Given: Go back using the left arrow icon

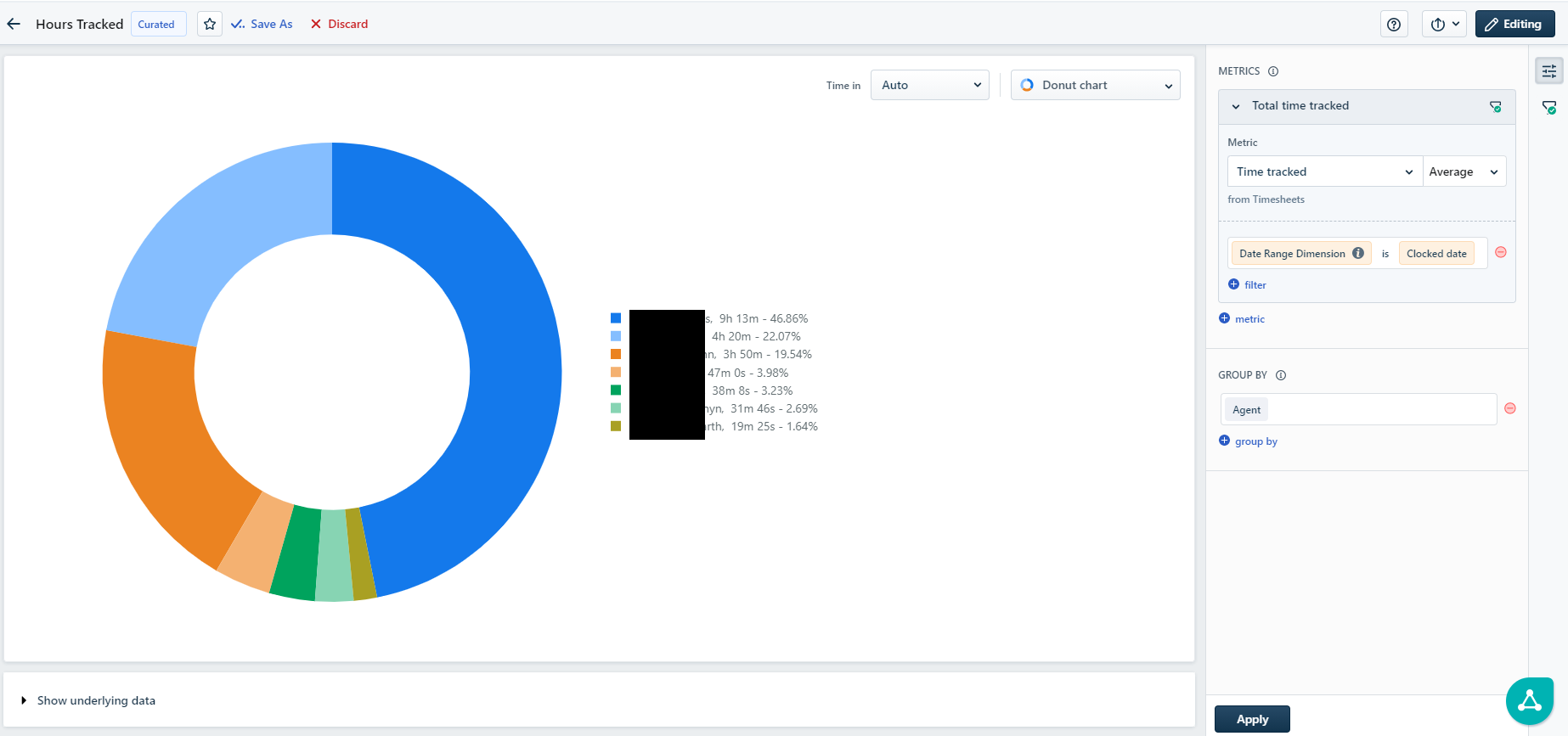Looking at the screenshot, I should [x=14, y=24].
